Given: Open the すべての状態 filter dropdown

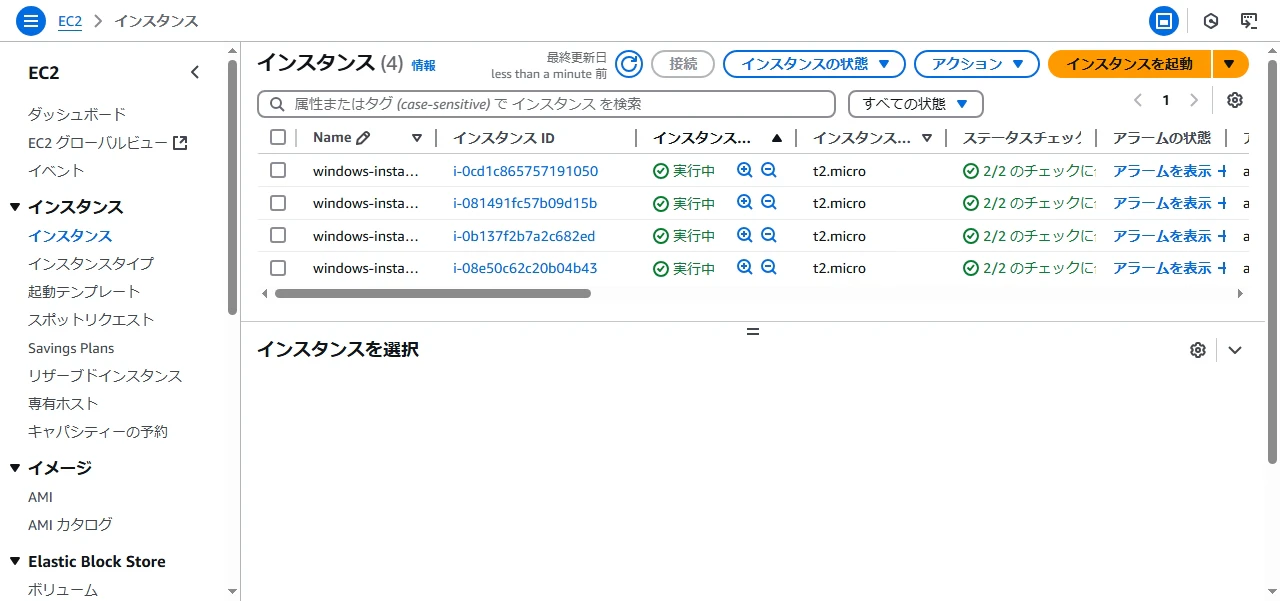Looking at the screenshot, I should [915, 104].
